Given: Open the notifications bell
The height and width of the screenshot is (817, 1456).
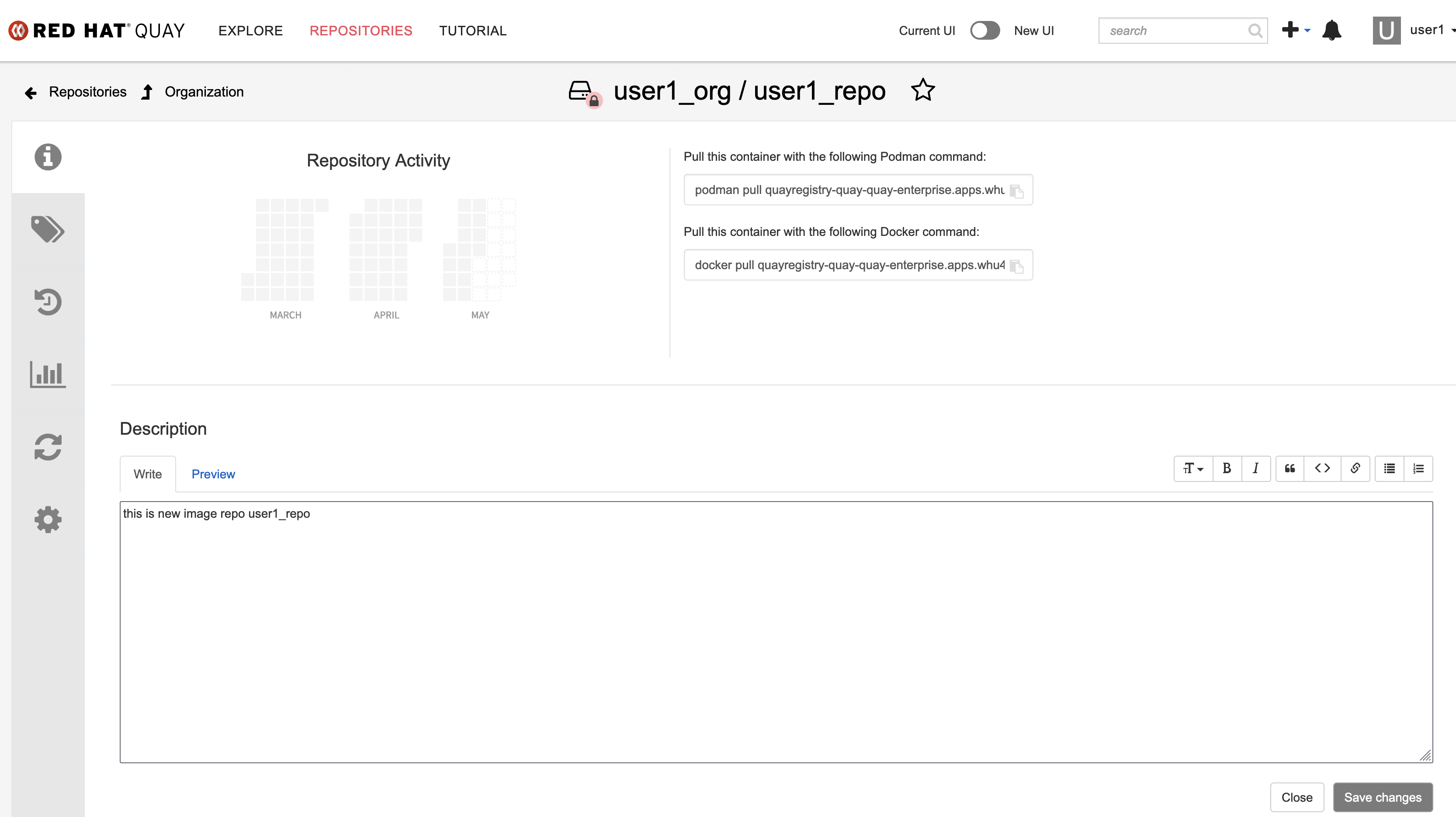Looking at the screenshot, I should pyautogui.click(x=1331, y=31).
